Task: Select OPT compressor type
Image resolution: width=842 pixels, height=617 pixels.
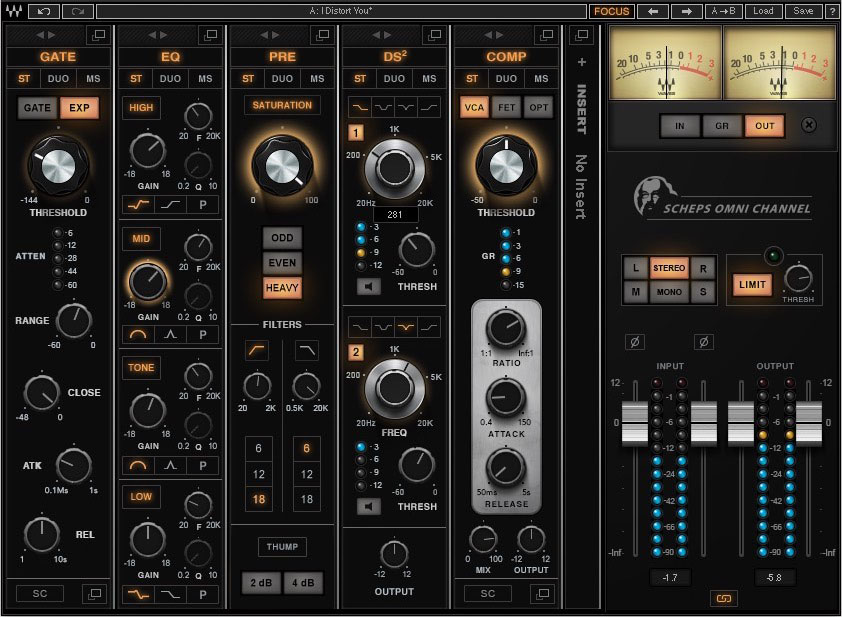Action: tap(538, 107)
